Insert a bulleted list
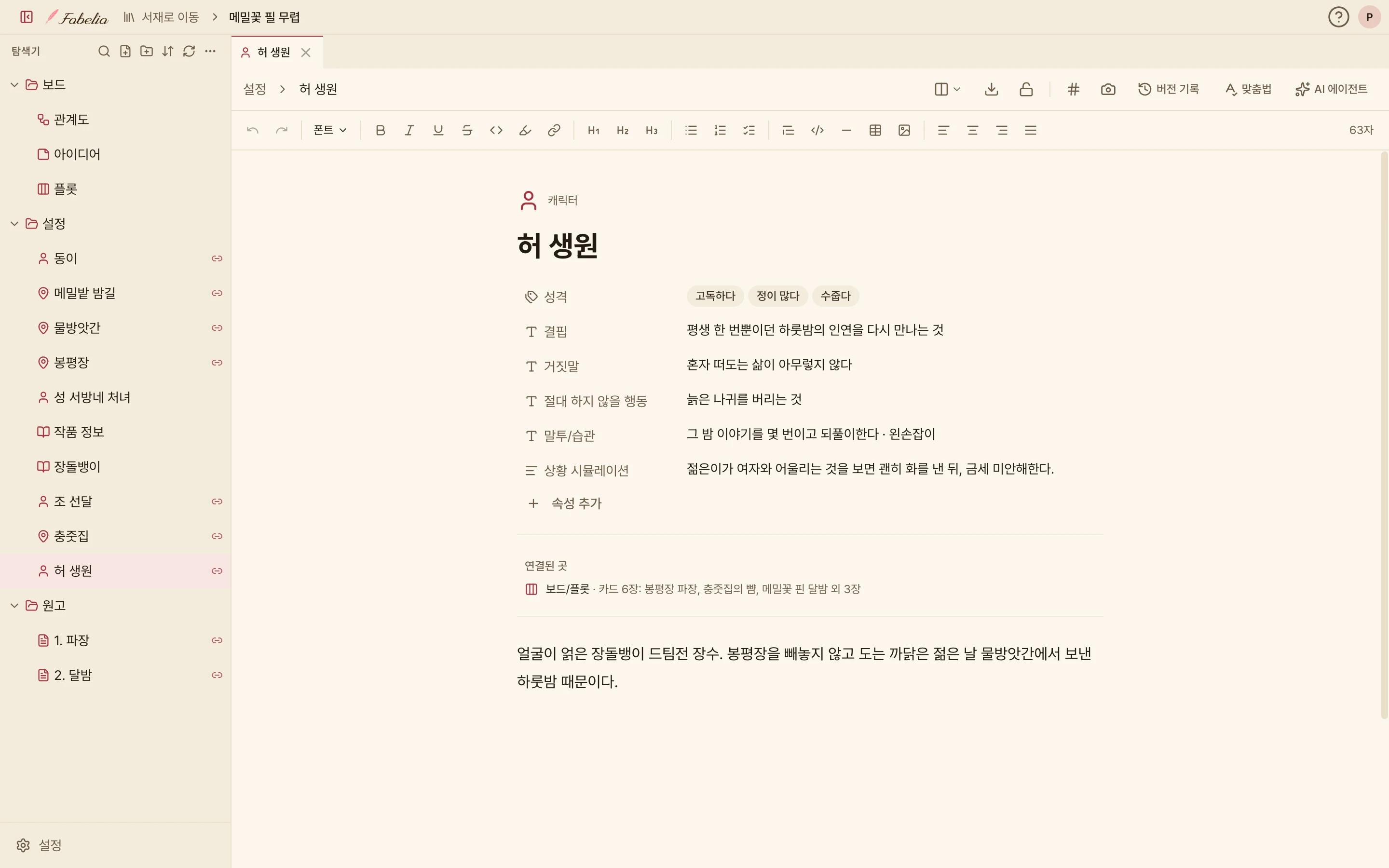This screenshot has width=1389, height=868. [691, 130]
